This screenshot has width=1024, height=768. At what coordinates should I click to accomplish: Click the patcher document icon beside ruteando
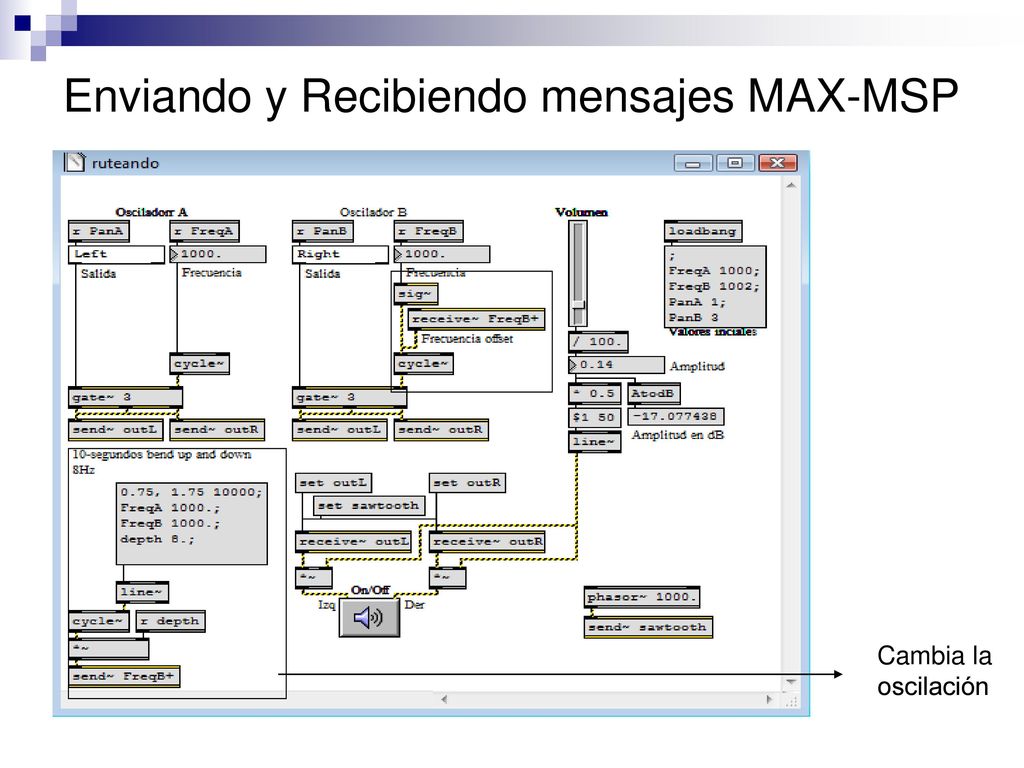[x=74, y=163]
